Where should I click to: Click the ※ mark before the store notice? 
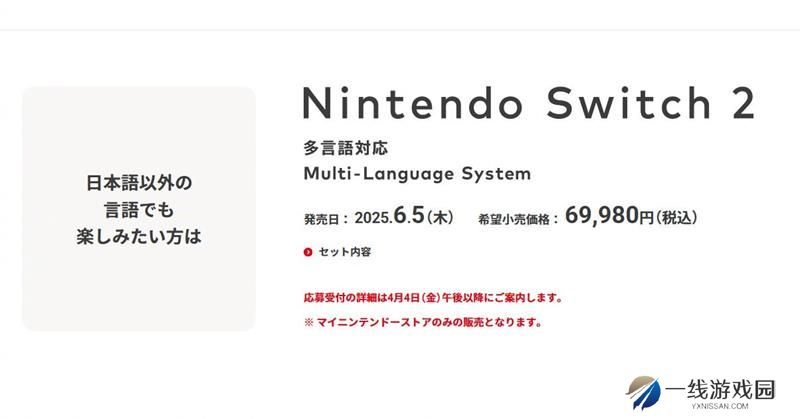308,323
